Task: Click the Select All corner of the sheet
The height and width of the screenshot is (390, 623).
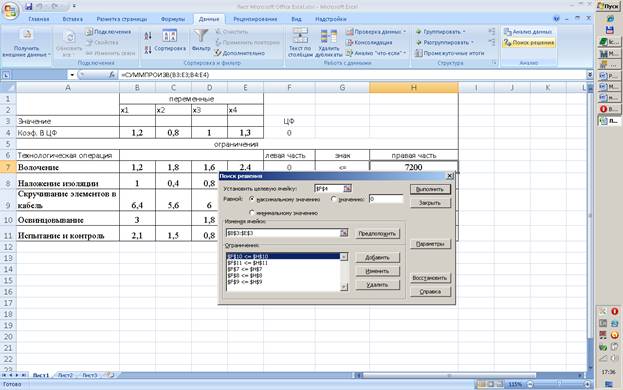Action: click(8, 87)
